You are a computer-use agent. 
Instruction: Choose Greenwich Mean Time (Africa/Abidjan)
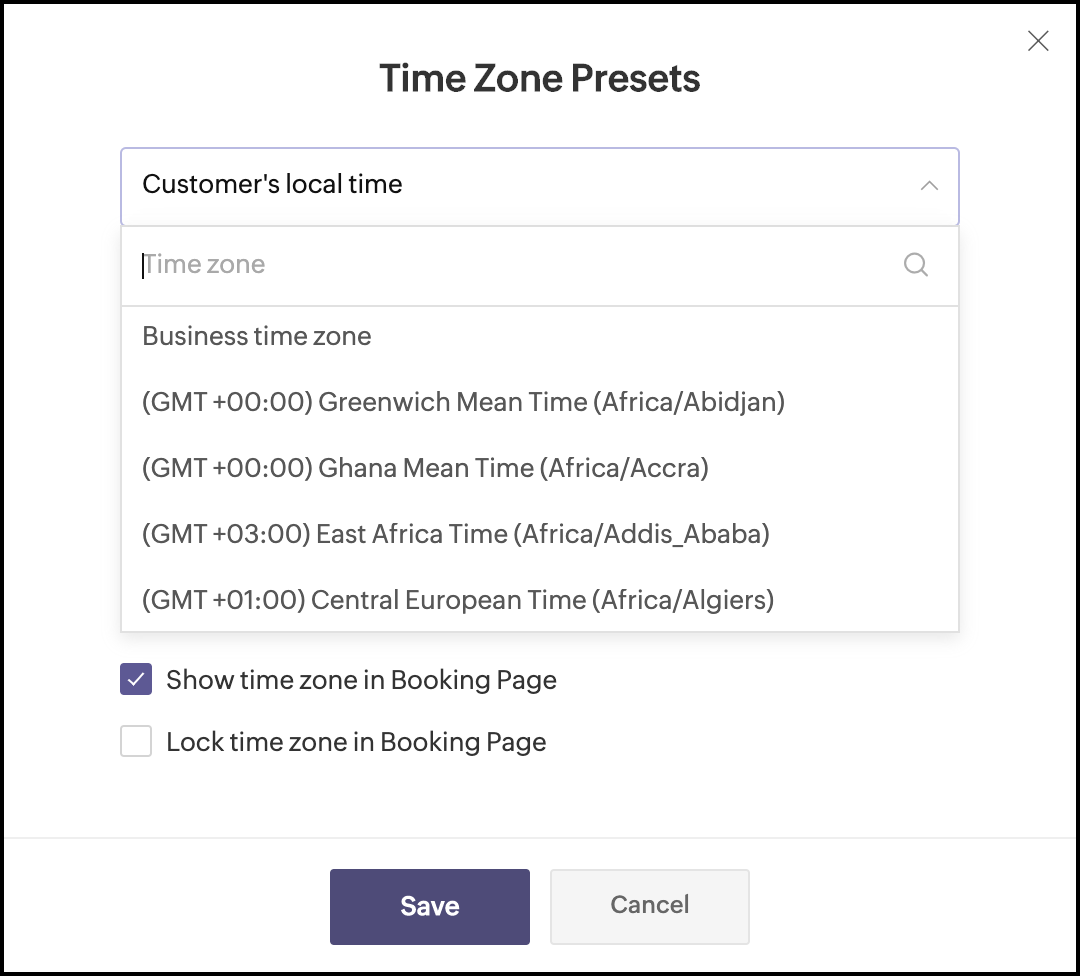(x=539, y=402)
